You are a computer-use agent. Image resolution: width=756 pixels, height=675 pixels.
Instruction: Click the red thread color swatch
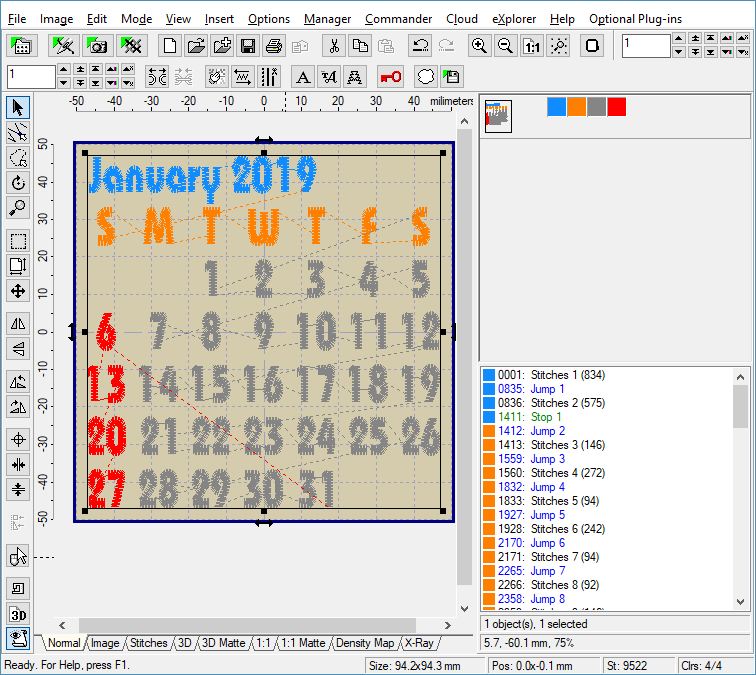tap(616, 107)
